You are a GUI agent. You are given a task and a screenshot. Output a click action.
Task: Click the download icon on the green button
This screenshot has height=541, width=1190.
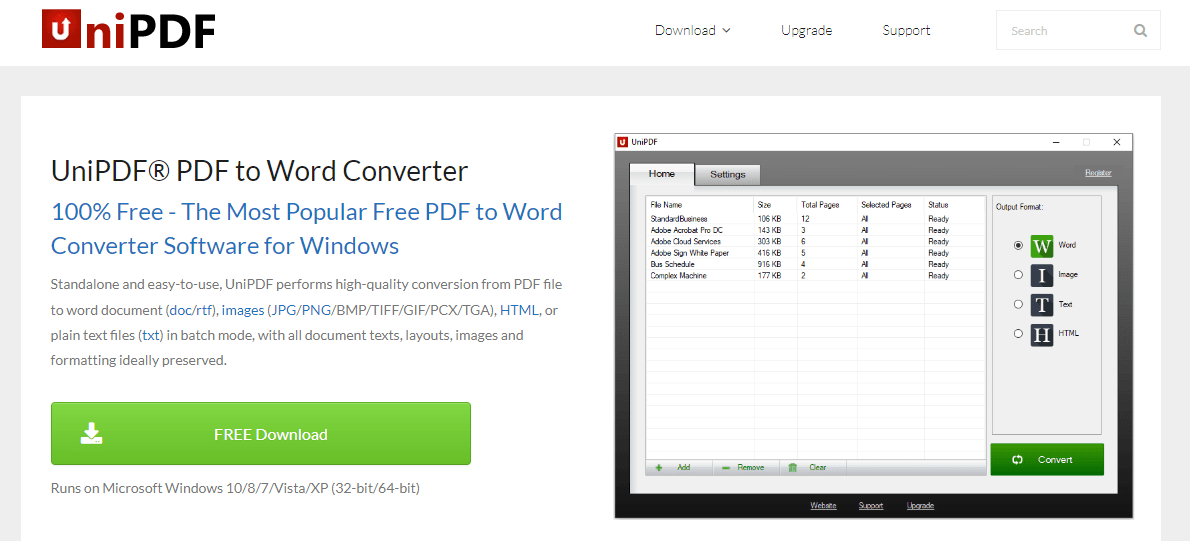point(91,433)
